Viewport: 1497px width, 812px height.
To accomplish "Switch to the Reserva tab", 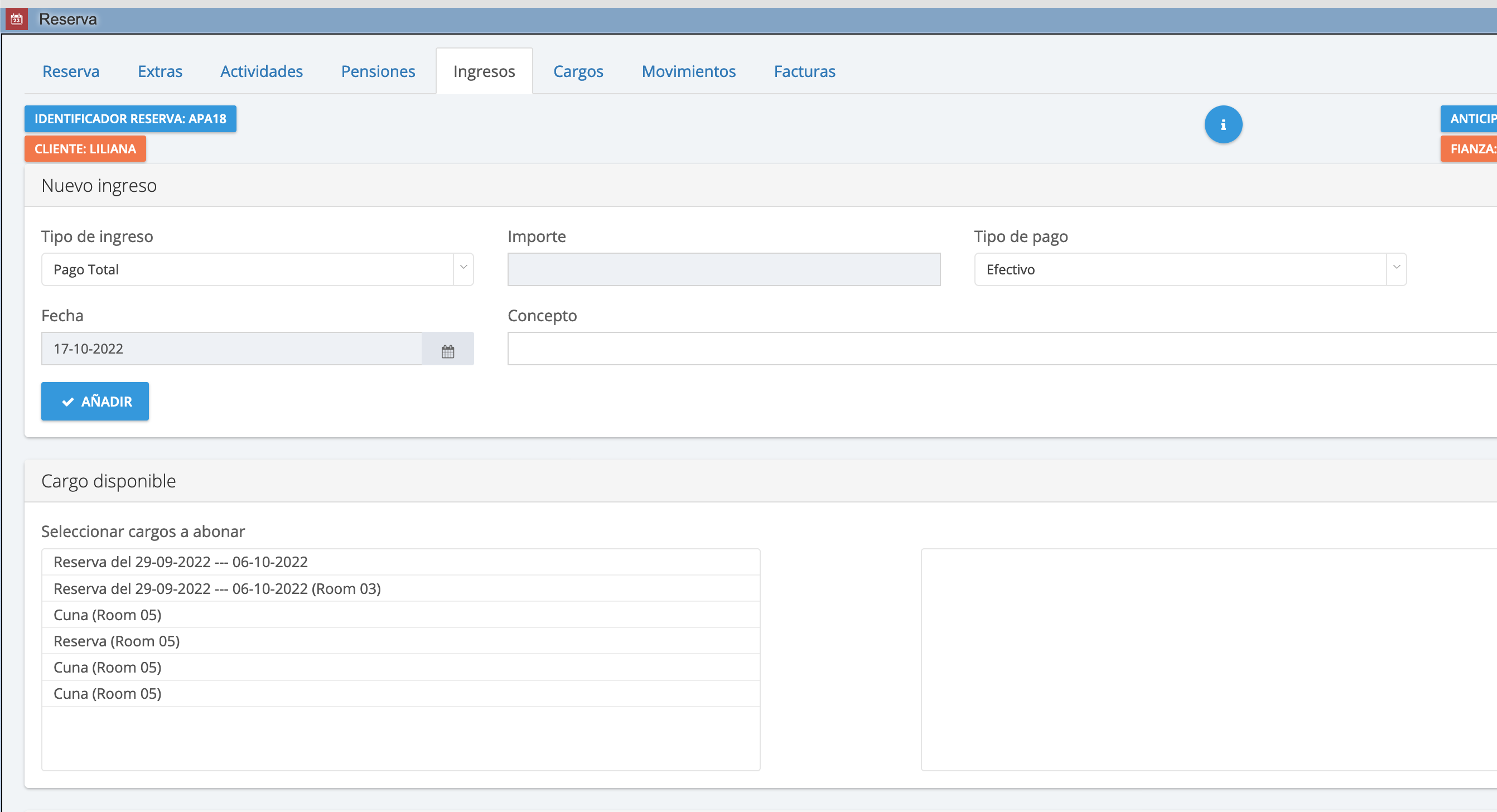I will click(71, 71).
